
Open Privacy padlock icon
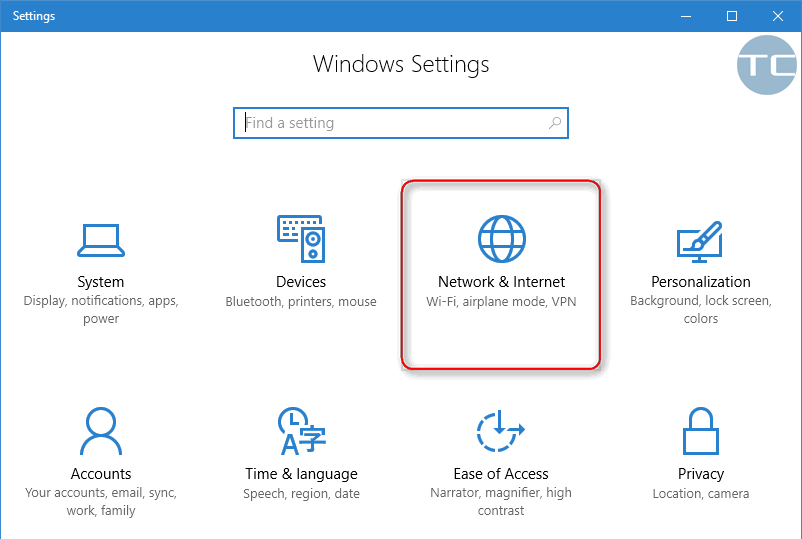tap(701, 431)
